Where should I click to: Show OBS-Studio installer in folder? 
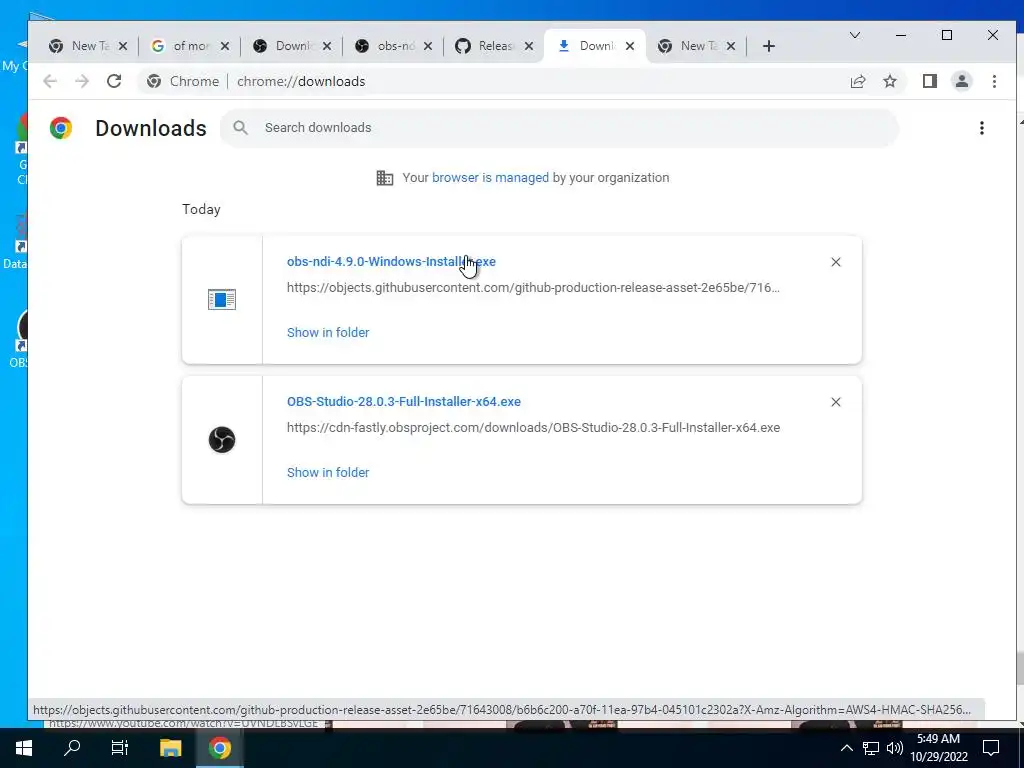pos(328,472)
